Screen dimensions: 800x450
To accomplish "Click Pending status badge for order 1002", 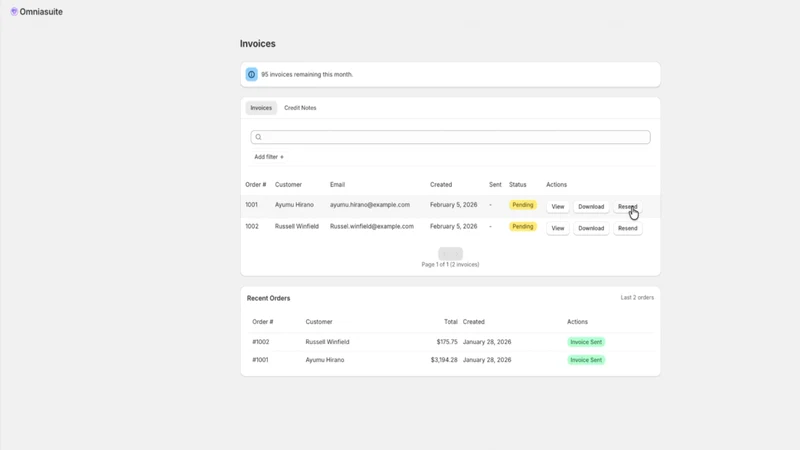I will (x=522, y=227).
